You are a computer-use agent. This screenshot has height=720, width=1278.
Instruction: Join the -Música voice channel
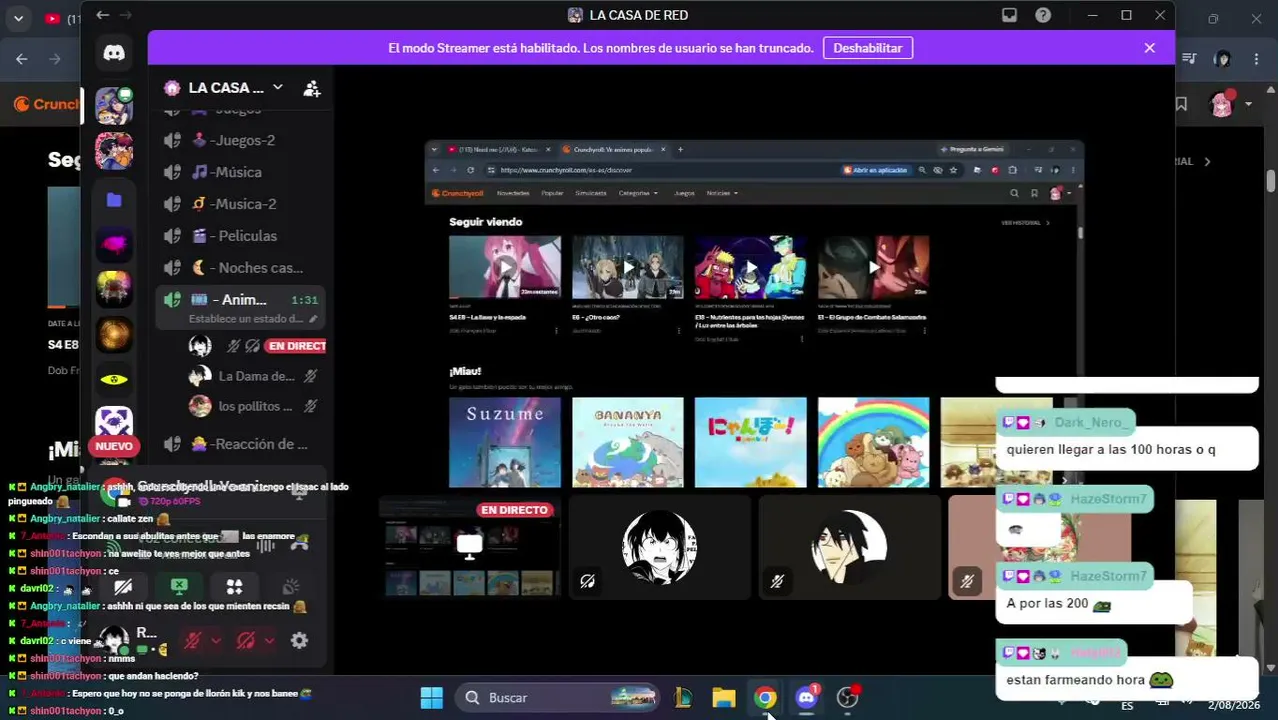pos(240,172)
